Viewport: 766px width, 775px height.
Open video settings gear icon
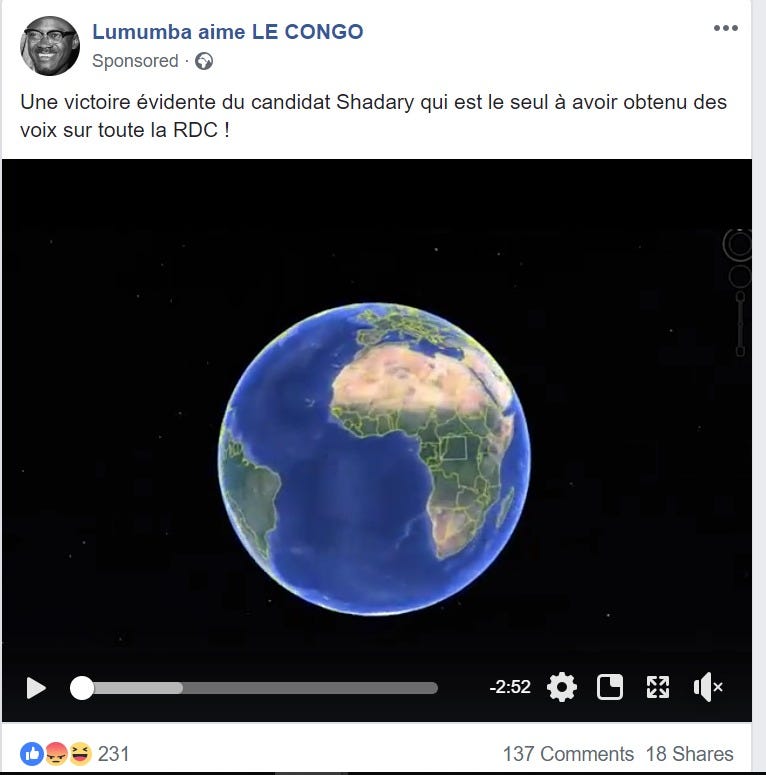pos(562,687)
